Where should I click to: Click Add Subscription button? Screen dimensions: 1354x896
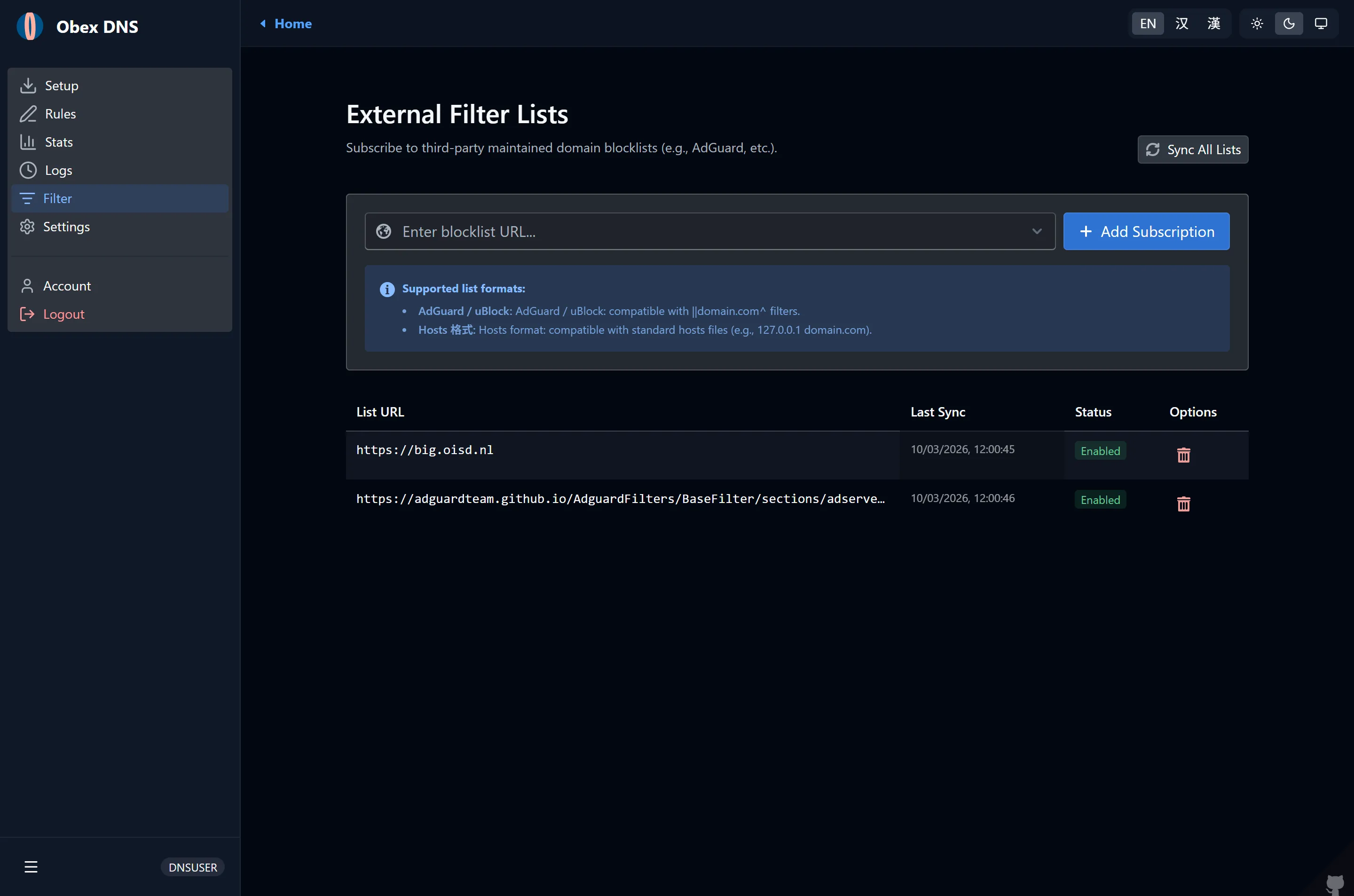[x=1146, y=231]
